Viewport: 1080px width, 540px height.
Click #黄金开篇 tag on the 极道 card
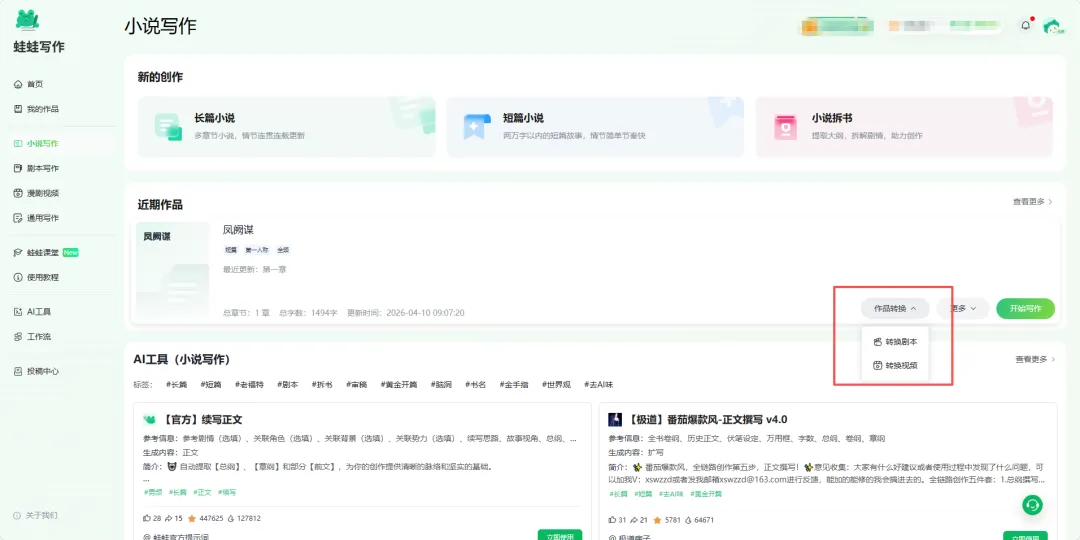click(705, 494)
